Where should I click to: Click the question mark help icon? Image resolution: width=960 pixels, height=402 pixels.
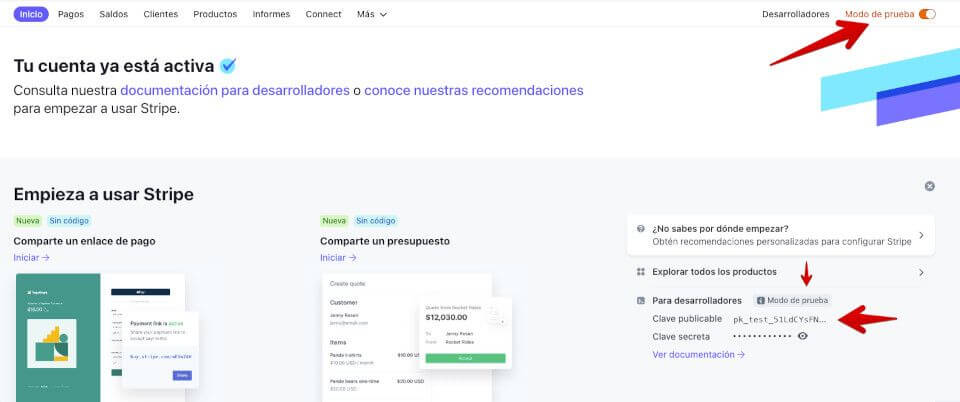(x=641, y=228)
